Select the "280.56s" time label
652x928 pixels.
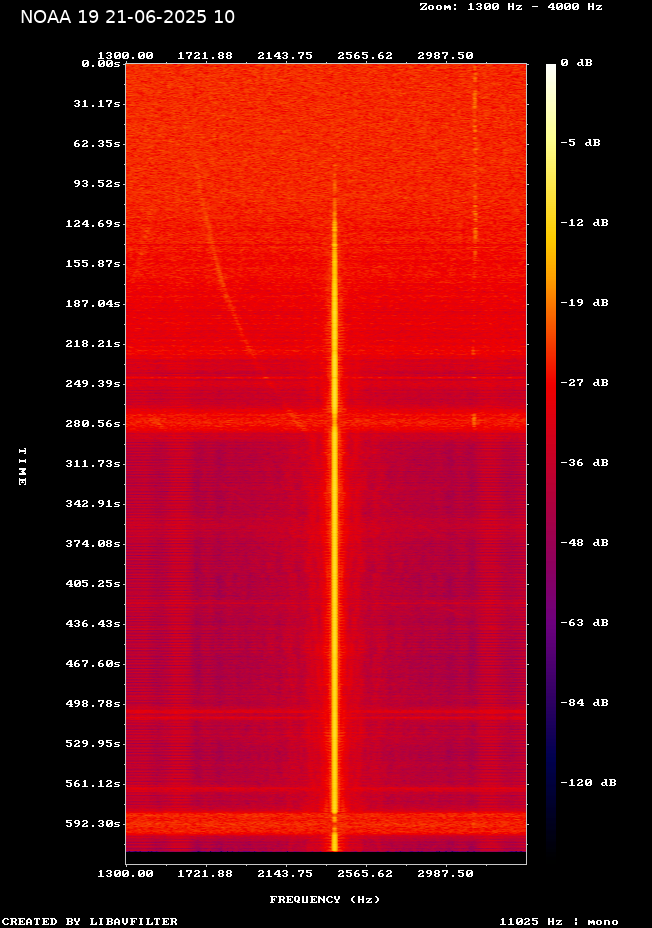93,424
